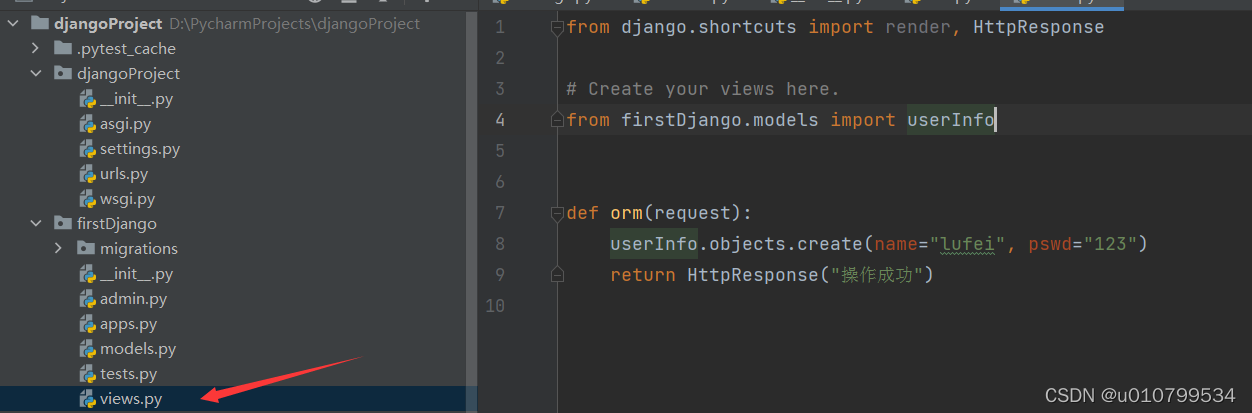Click the settings.py Python file icon
The width and height of the screenshot is (1252, 413).
88,149
